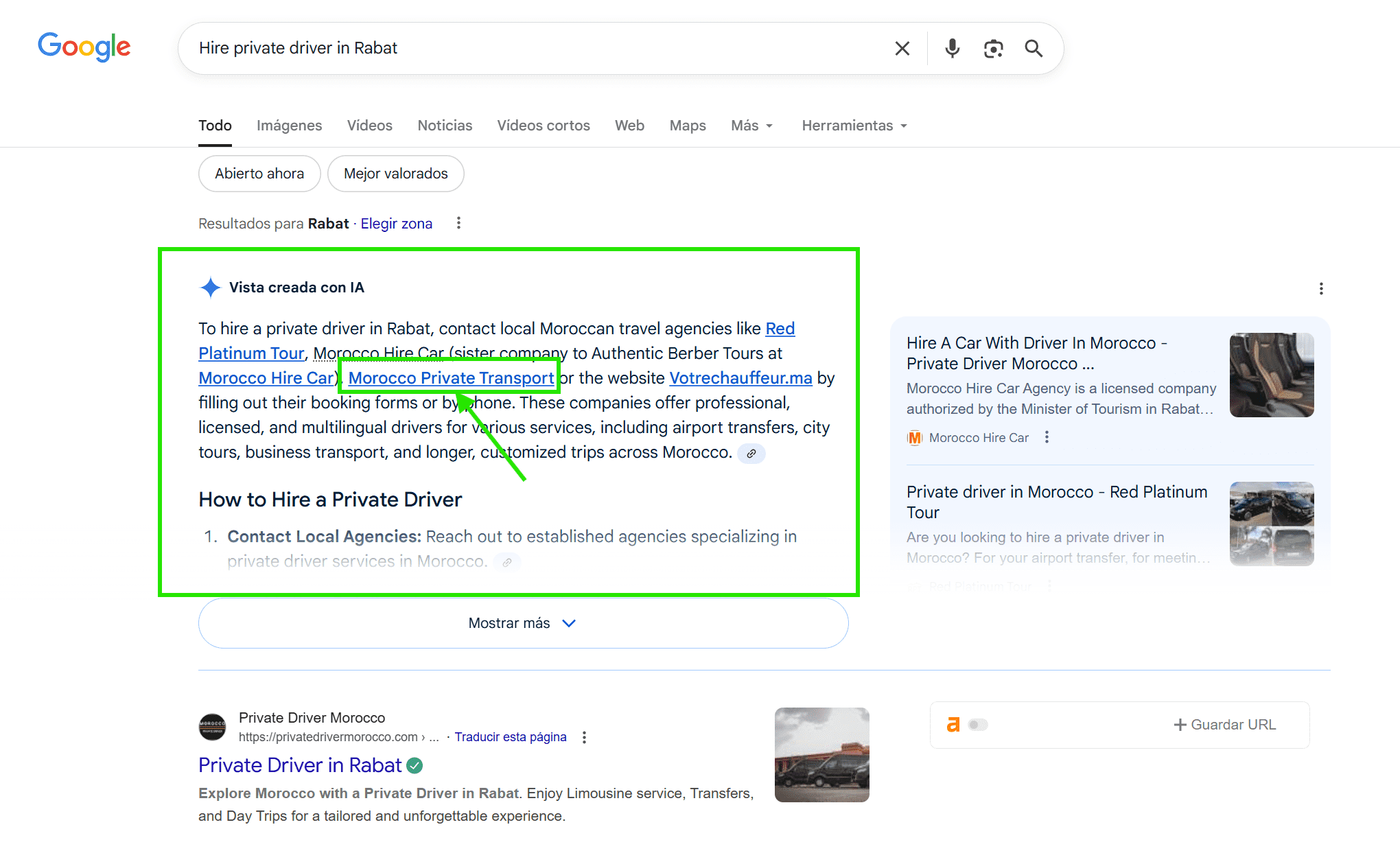This screenshot has width=1400, height=851.
Task: Open the Votrechauffeur.ma link
Action: pyautogui.click(x=740, y=378)
